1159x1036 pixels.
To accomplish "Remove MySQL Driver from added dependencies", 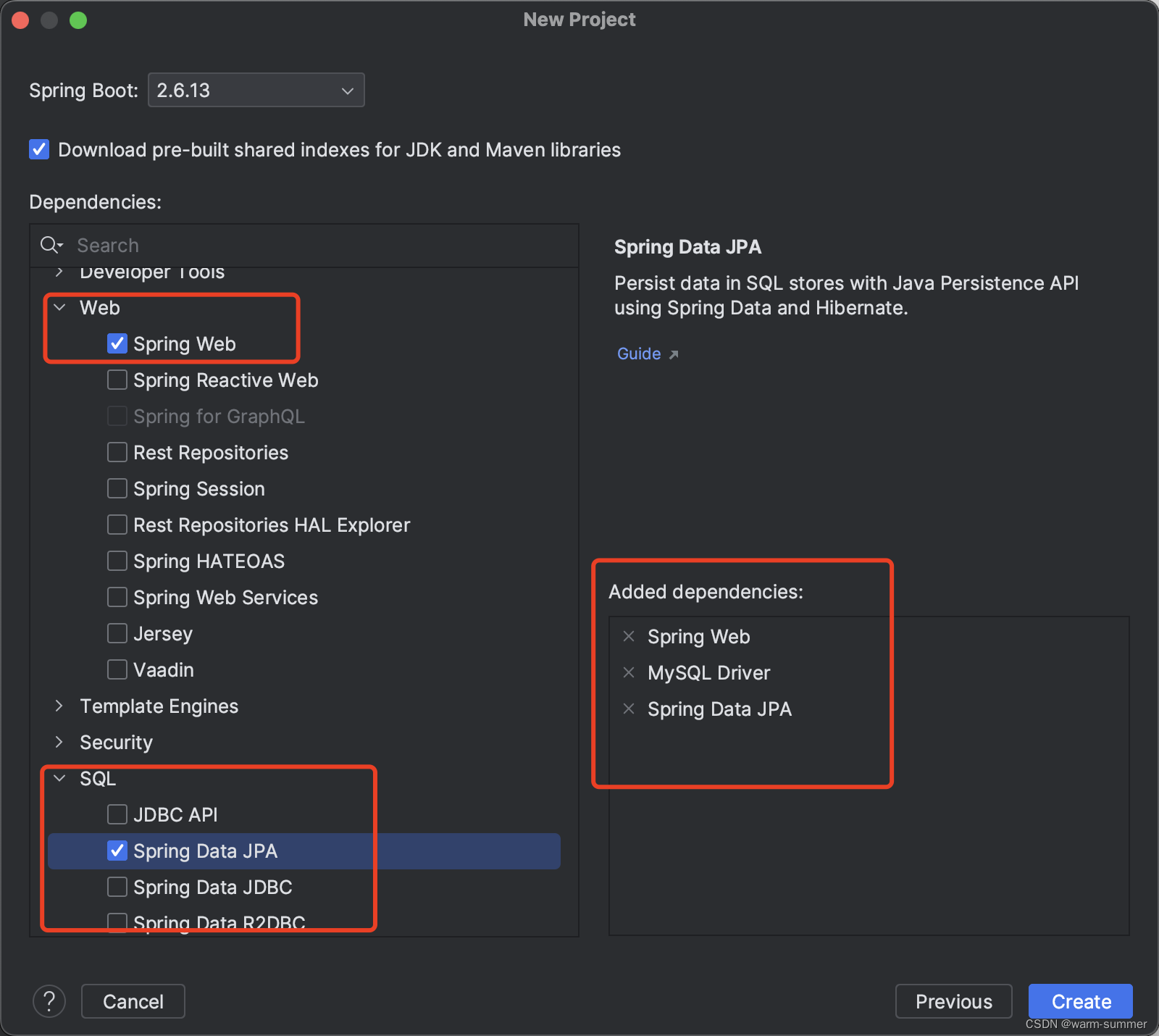I will 629,672.
